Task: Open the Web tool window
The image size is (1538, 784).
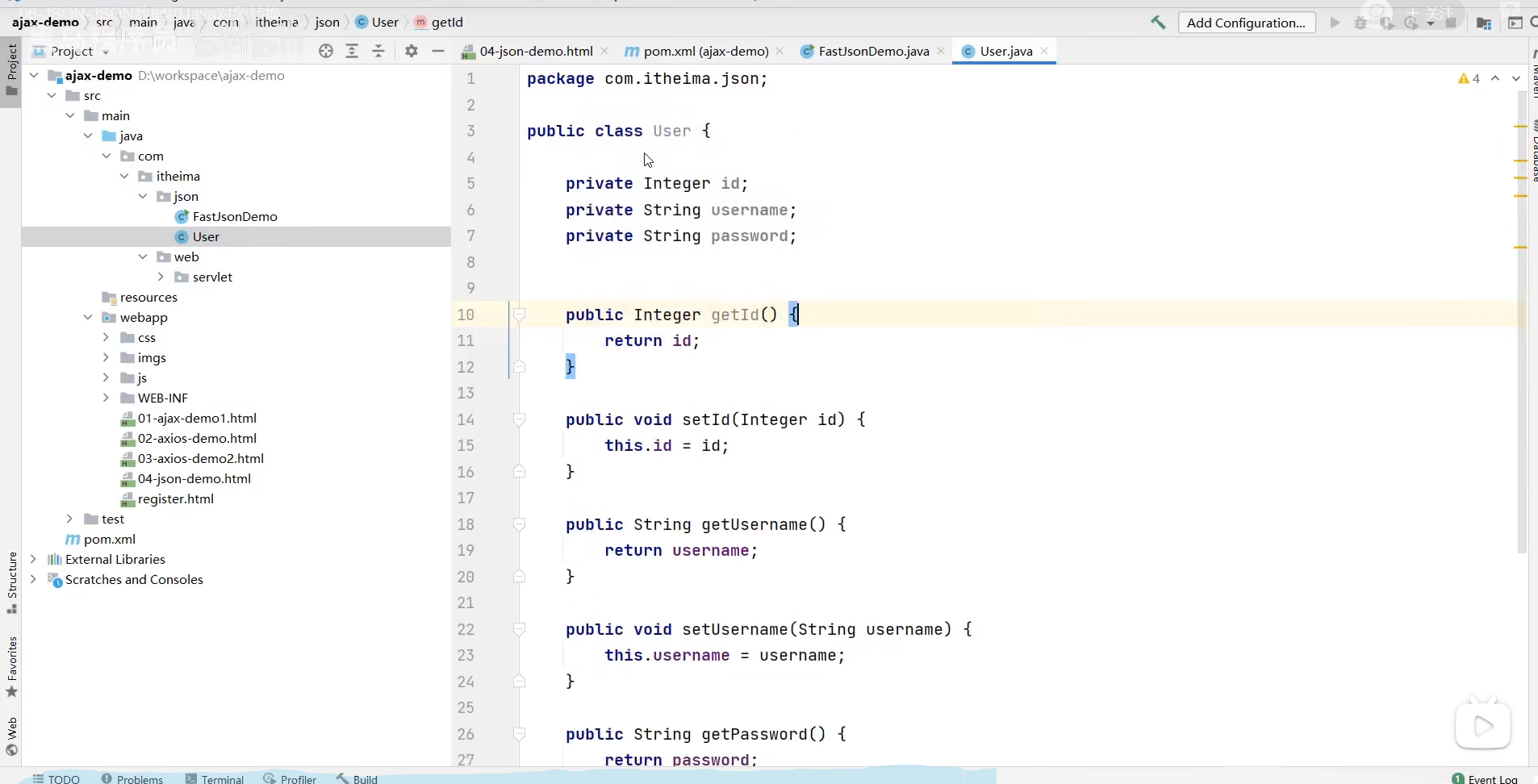Action: (x=11, y=737)
